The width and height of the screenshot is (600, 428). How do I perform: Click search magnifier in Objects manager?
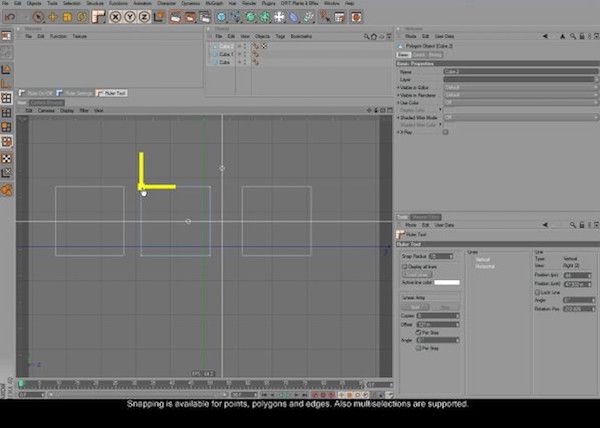click(x=367, y=36)
